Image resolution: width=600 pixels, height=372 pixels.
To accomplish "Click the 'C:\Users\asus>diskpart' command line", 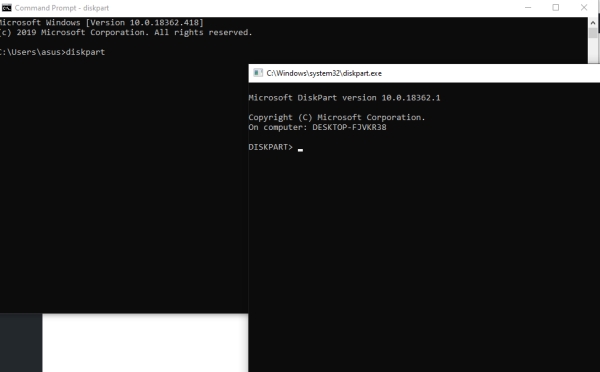I will 52,52.
